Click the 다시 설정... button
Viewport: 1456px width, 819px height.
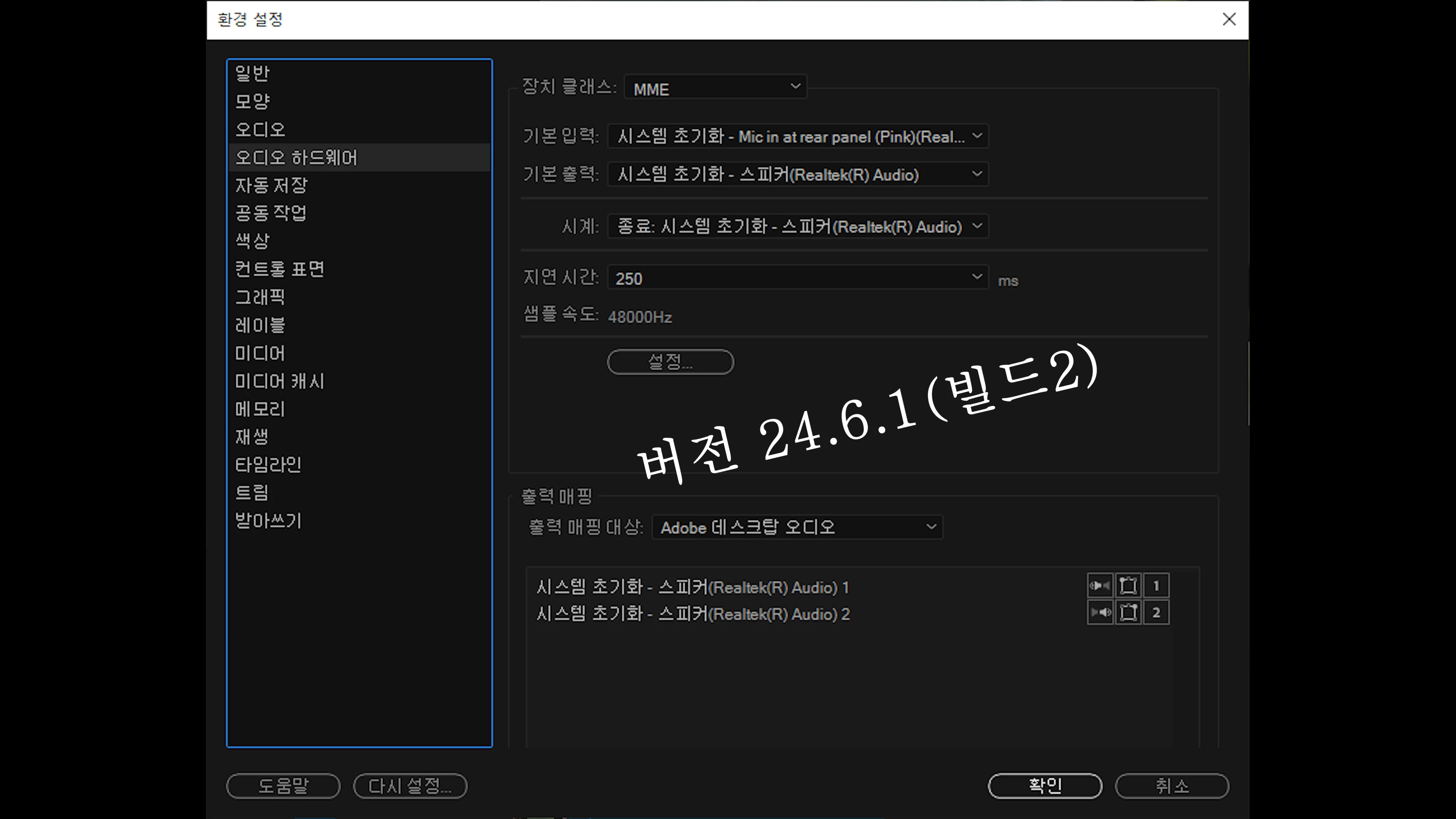tap(410, 786)
